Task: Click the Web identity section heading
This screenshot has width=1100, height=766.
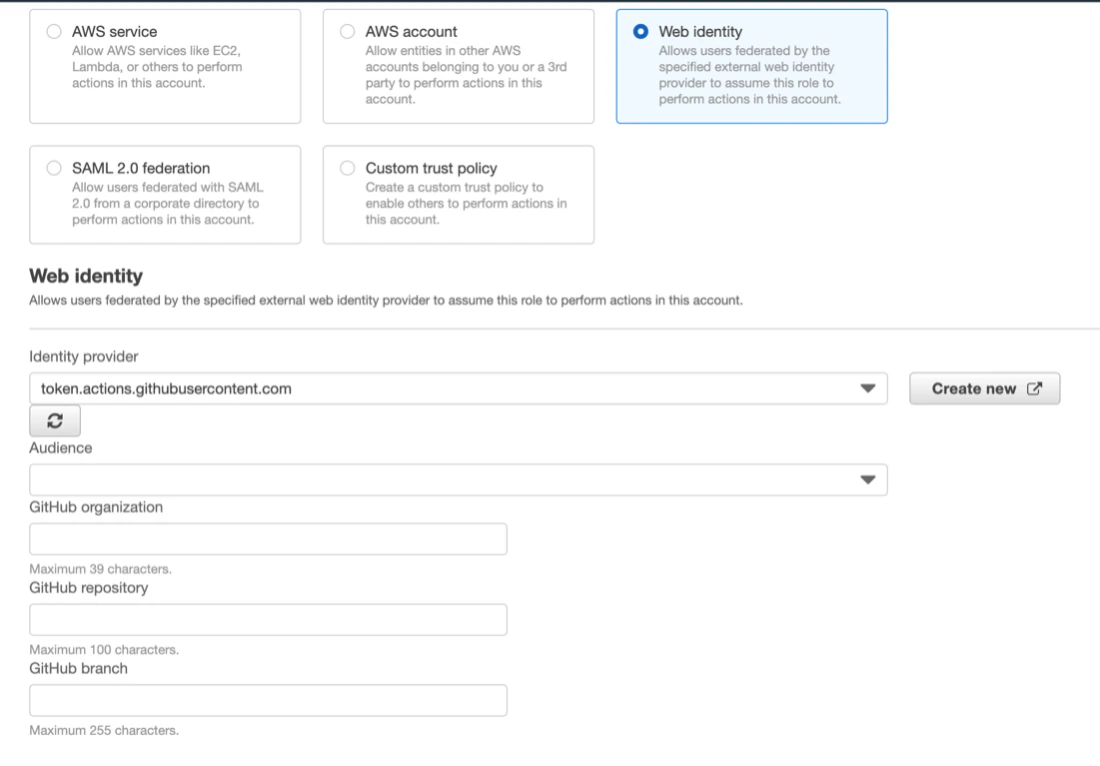Action: (86, 276)
